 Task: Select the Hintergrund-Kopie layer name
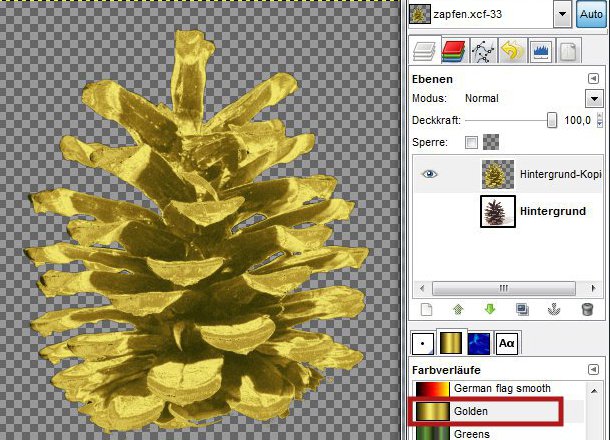pyautogui.click(x=561, y=174)
